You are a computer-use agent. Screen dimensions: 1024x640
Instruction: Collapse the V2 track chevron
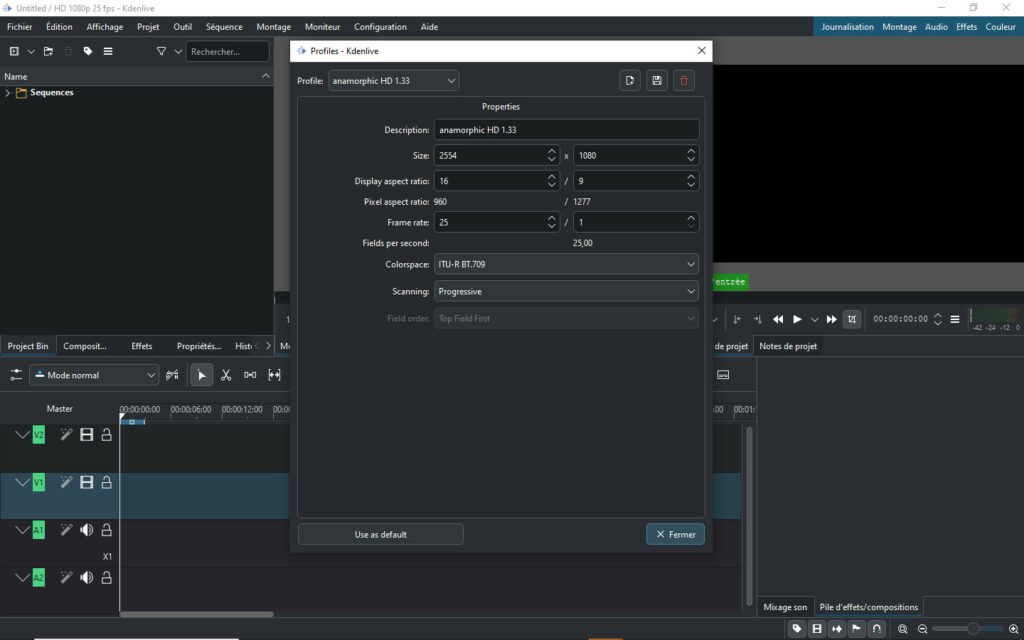click(x=22, y=434)
